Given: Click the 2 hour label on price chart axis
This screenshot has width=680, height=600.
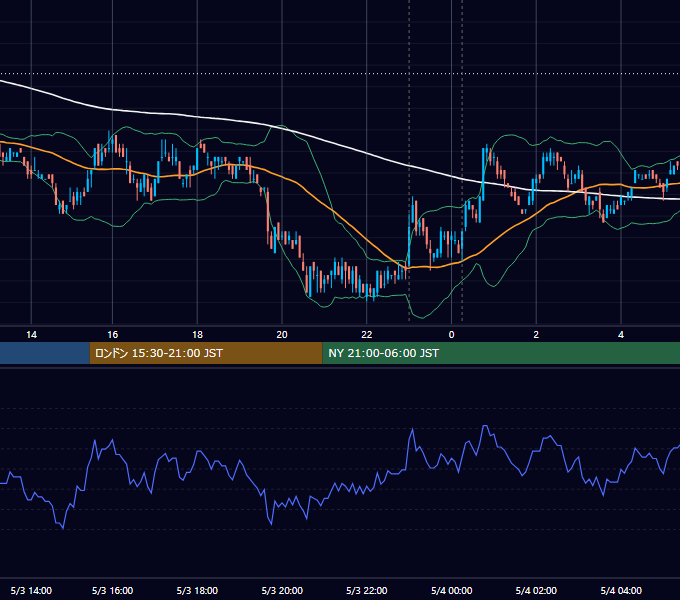Looking at the screenshot, I should coord(536,335).
